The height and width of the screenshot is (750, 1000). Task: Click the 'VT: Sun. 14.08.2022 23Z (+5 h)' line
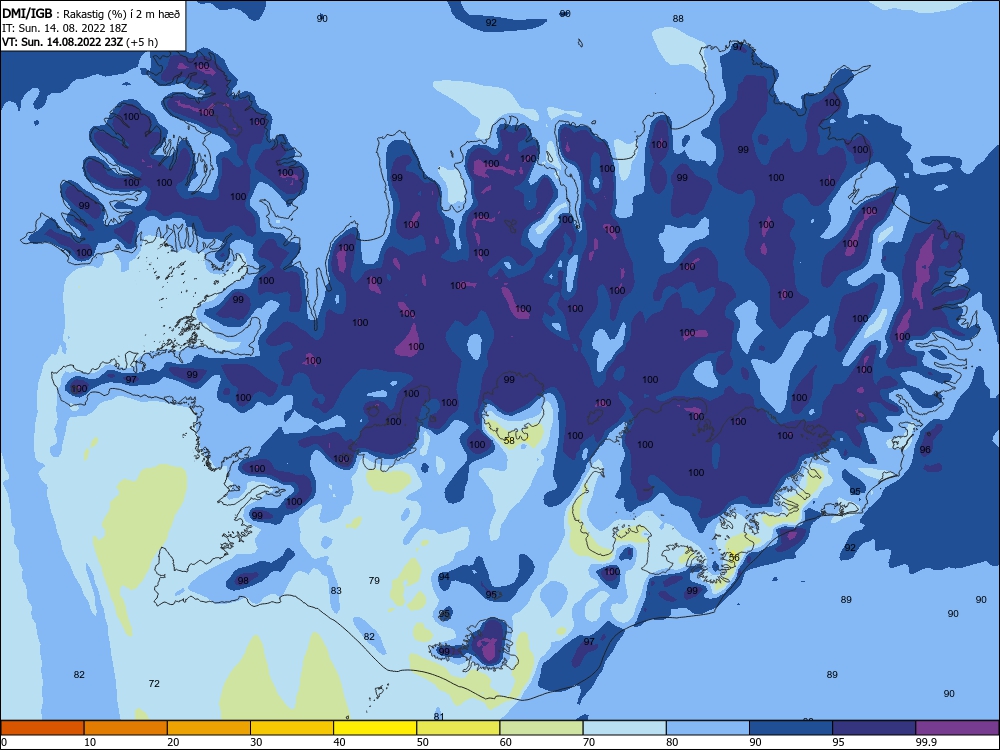[80, 42]
